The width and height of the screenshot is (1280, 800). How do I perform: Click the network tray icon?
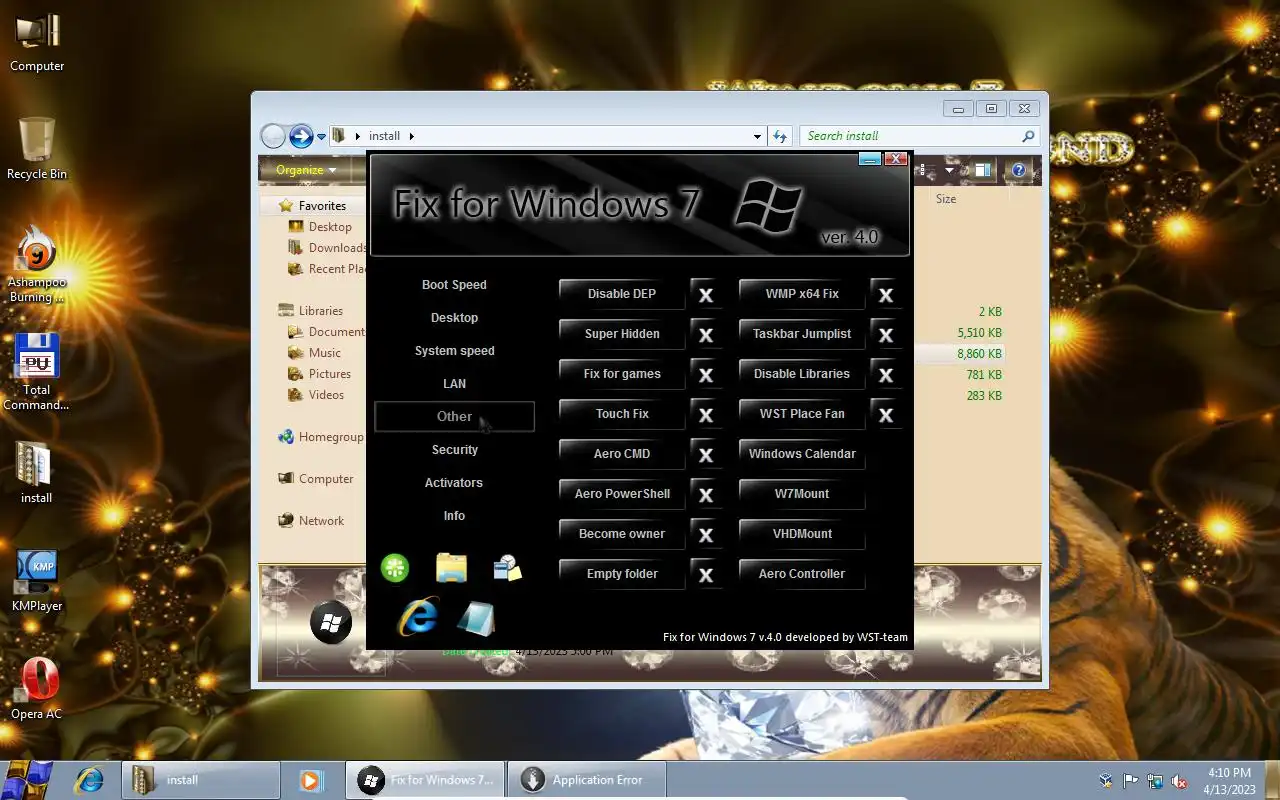(x=1155, y=781)
